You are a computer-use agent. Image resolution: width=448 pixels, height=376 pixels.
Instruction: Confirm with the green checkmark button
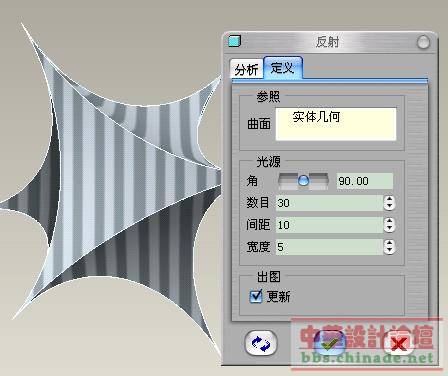(330, 343)
